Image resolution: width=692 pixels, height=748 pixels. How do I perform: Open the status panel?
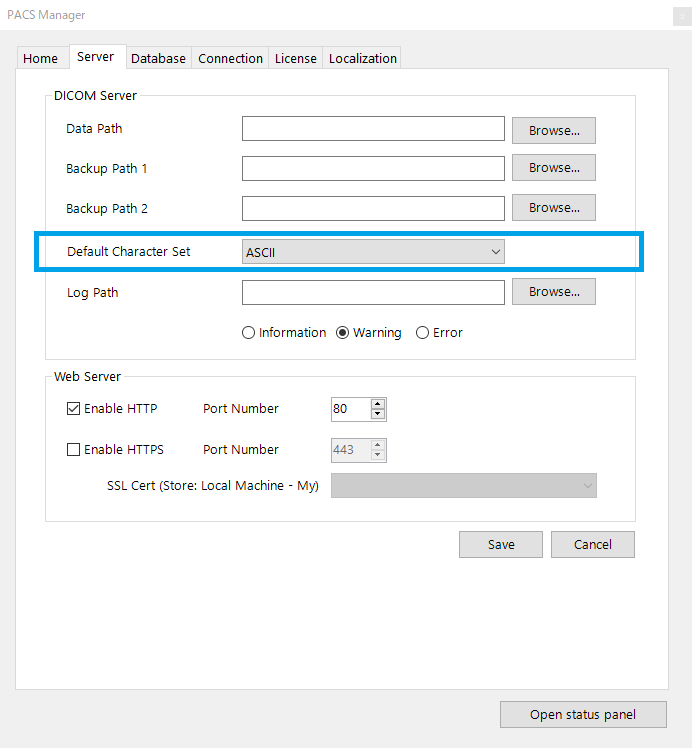coord(583,715)
